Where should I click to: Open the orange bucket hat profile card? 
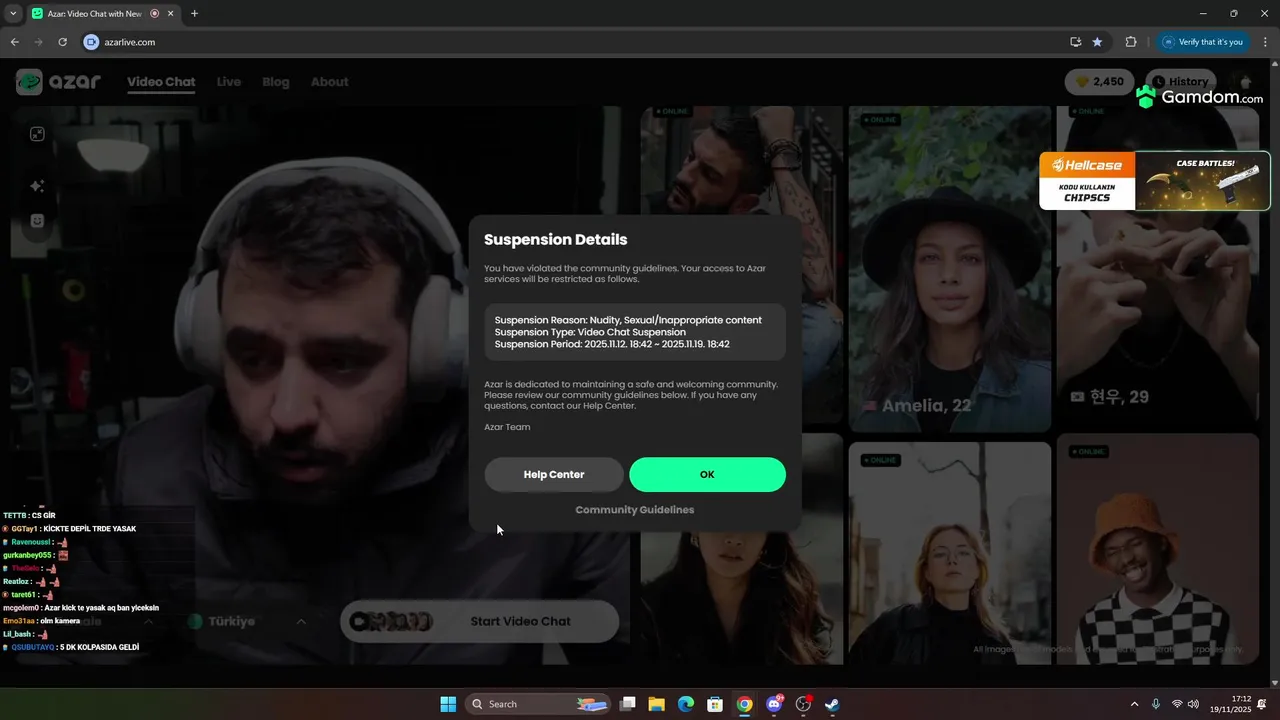1158,548
